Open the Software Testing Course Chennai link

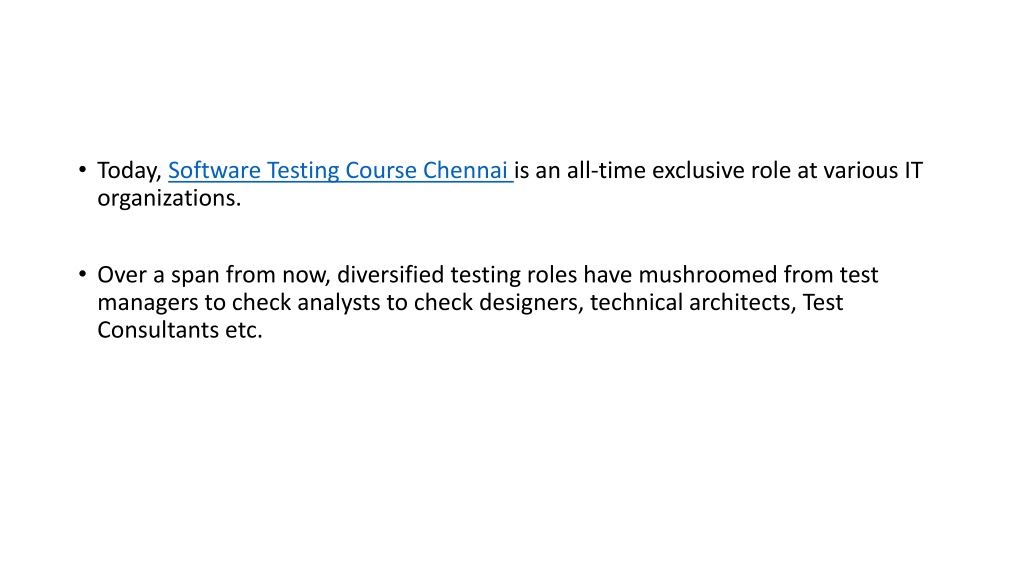pos(338,170)
